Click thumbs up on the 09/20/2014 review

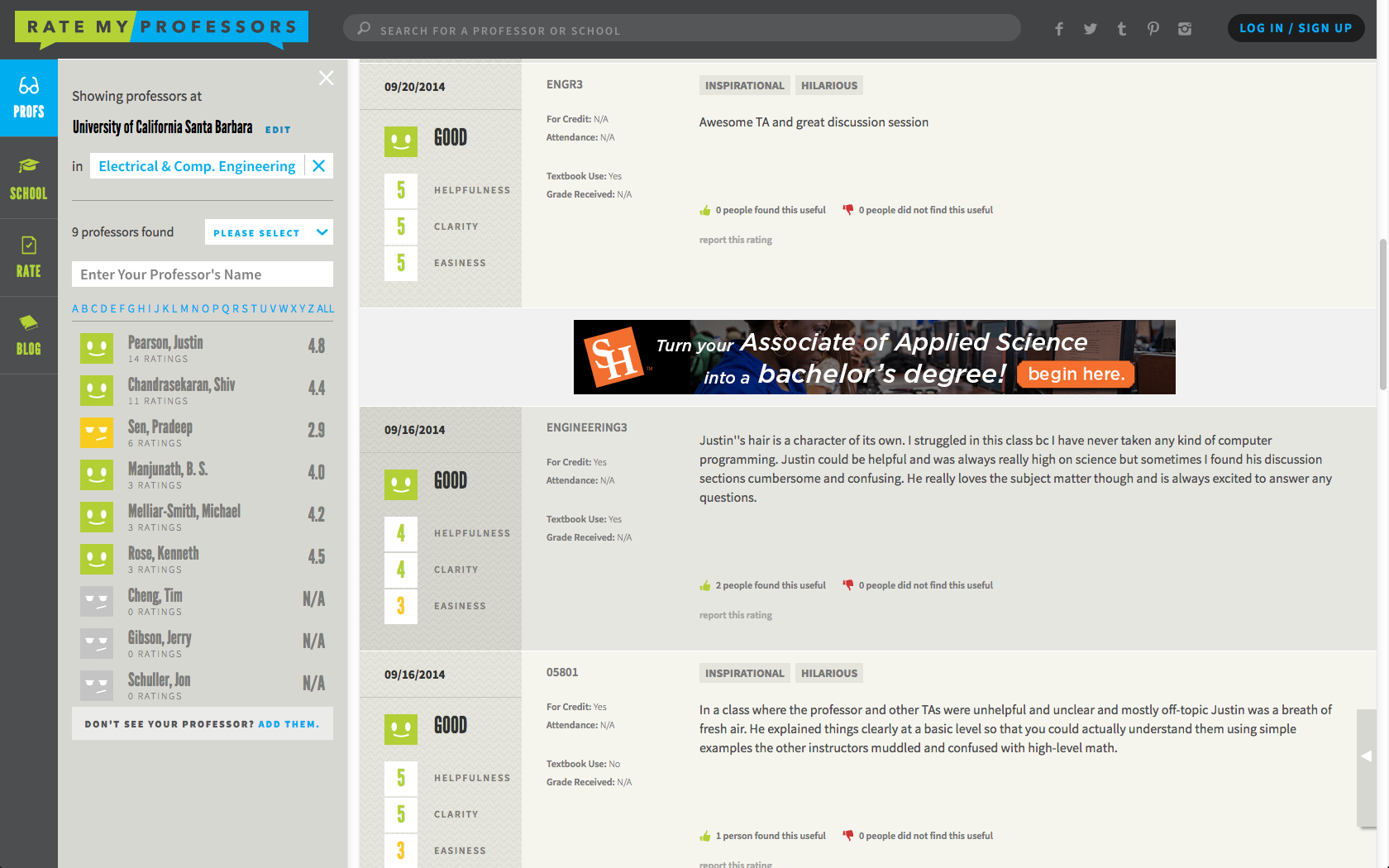tap(705, 211)
